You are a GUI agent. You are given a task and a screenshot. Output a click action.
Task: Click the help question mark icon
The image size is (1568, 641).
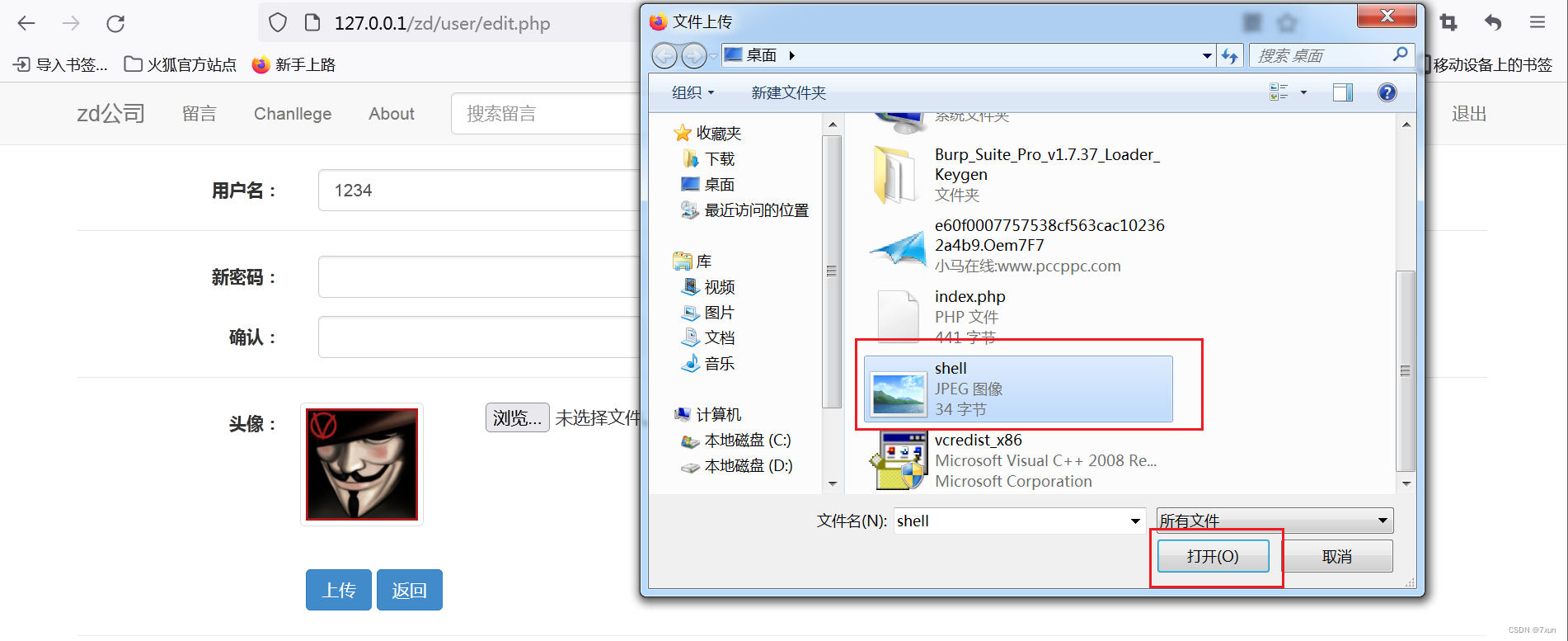tap(1387, 92)
